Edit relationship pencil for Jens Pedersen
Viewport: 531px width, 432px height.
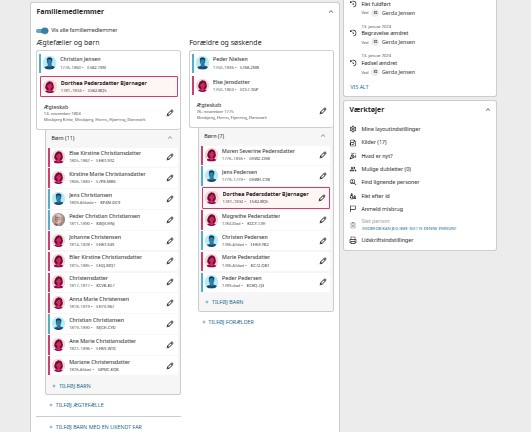(x=323, y=176)
